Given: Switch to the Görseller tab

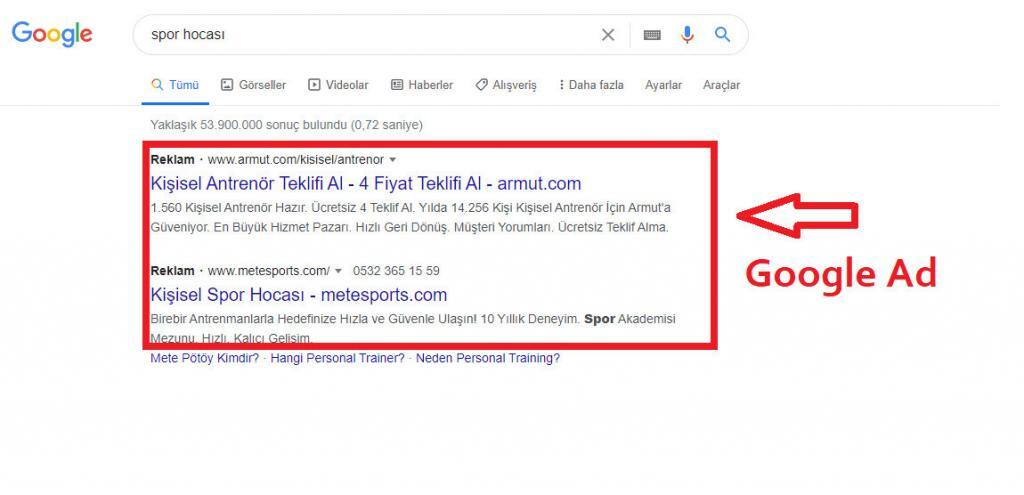Looking at the screenshot, I should [x=253, y=85].
